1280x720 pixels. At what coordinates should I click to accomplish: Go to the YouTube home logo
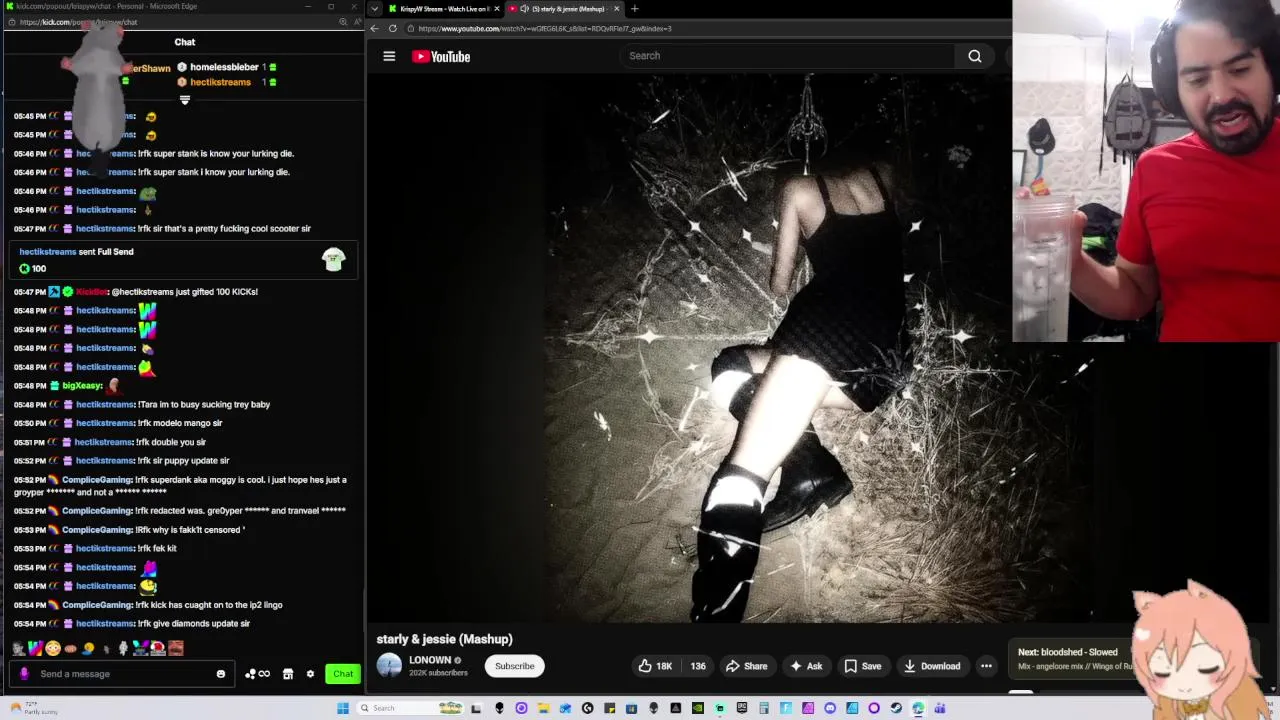[x=441, y=57]
